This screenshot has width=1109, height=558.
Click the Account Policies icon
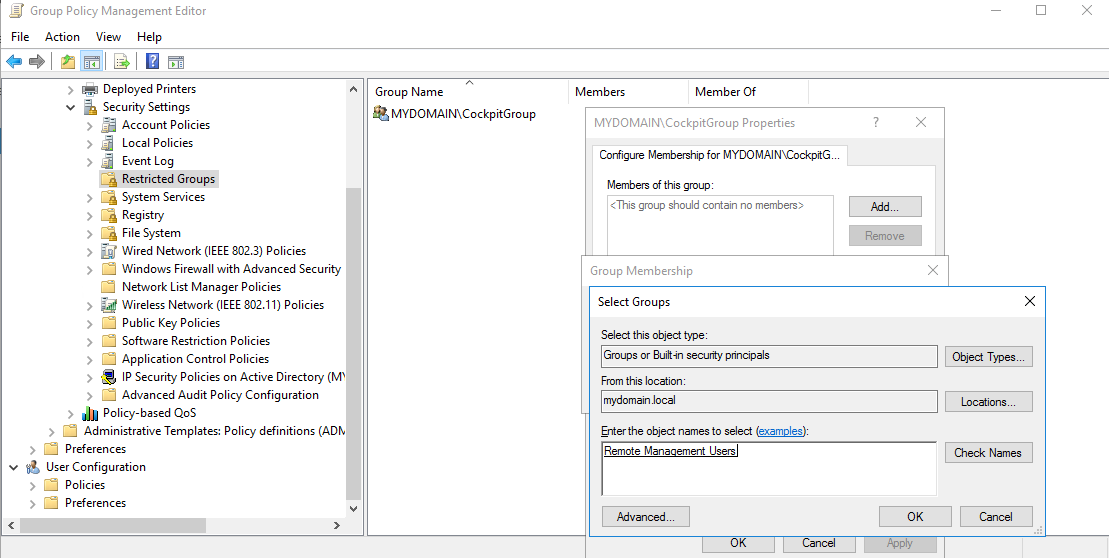coord(108,125)
